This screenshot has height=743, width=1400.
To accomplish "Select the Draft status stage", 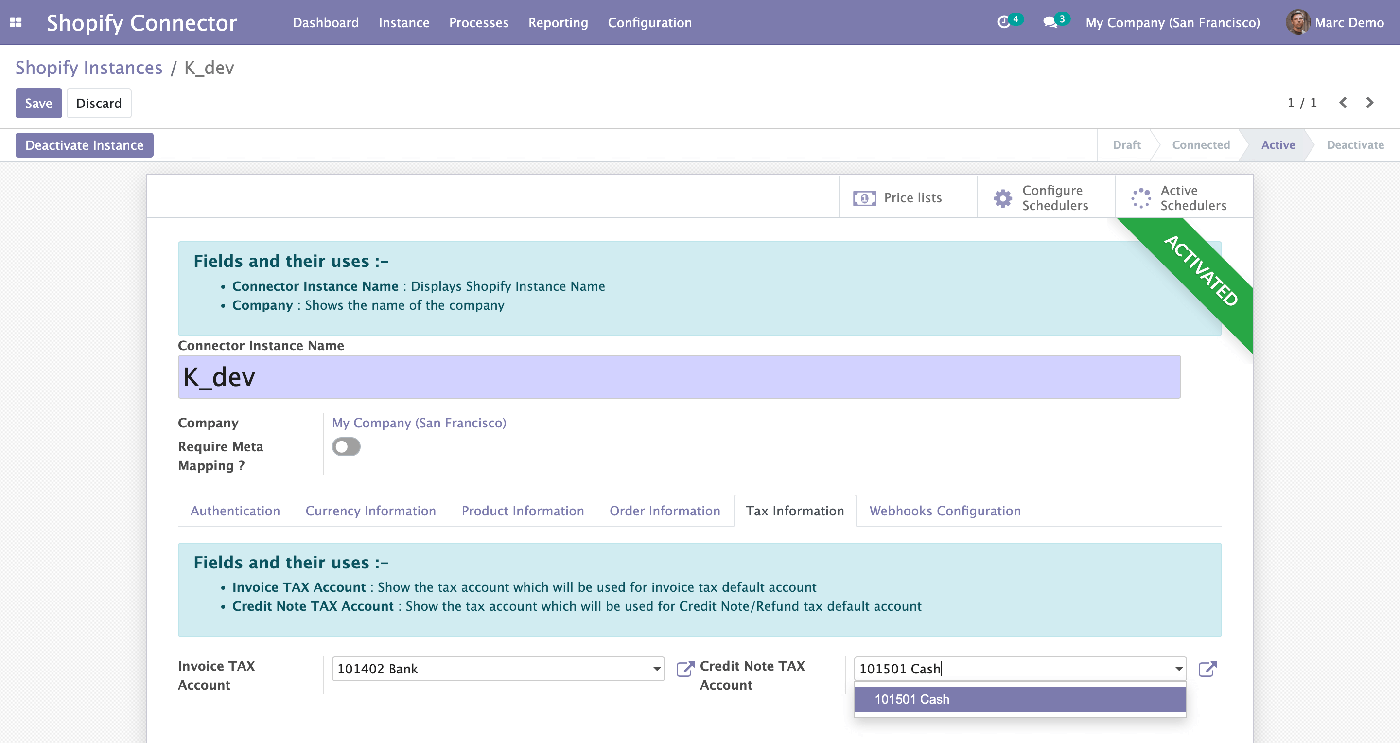I will click(1126, 145).
